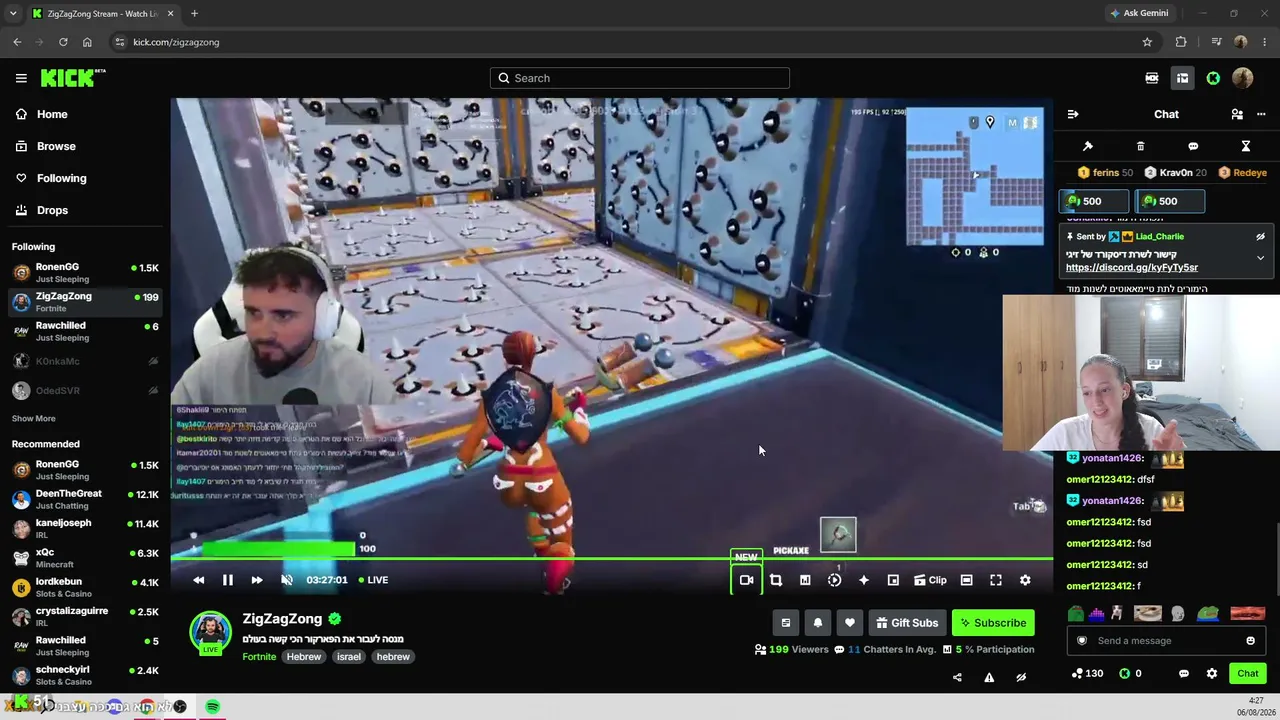Report the stream via warning icon
This screenshot has height=720, width=1280.
point(989,677)
